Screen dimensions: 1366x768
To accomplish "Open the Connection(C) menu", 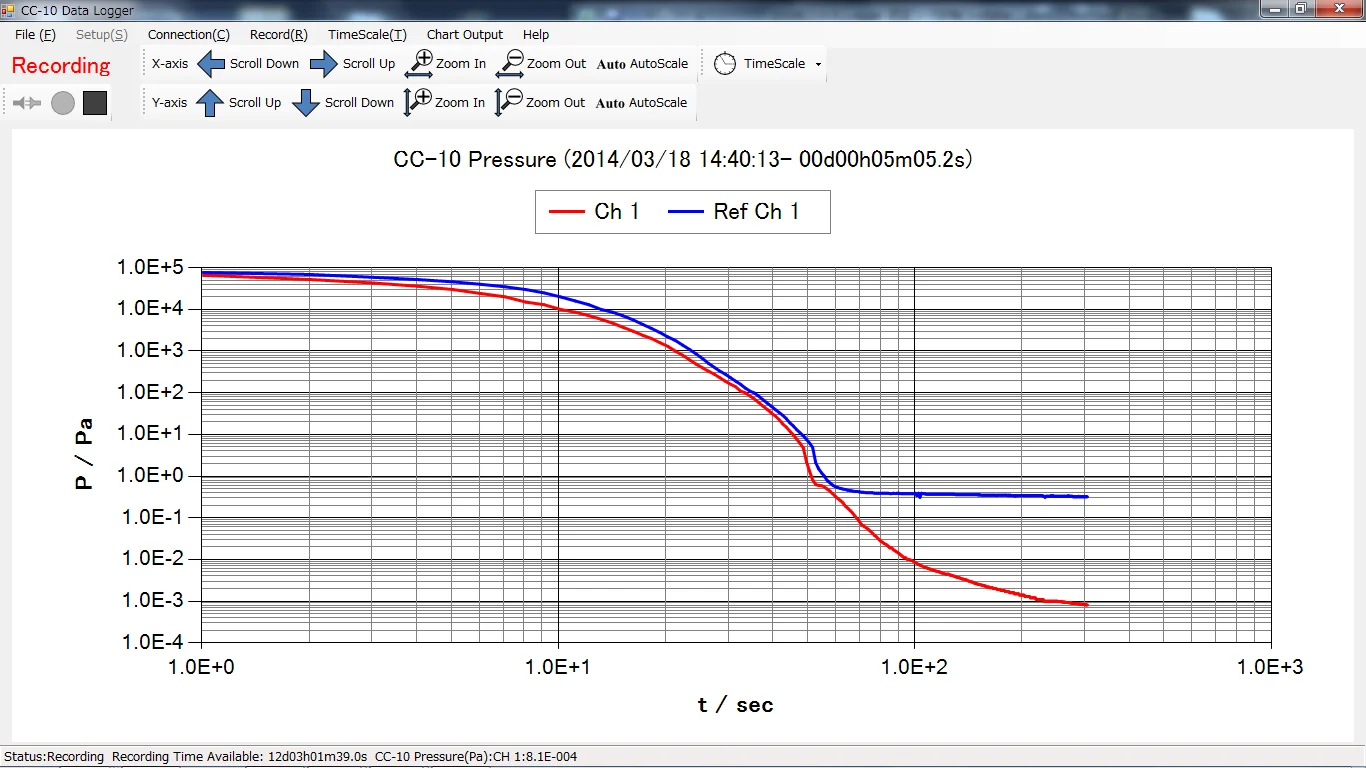I will click(x=188, y=35).
